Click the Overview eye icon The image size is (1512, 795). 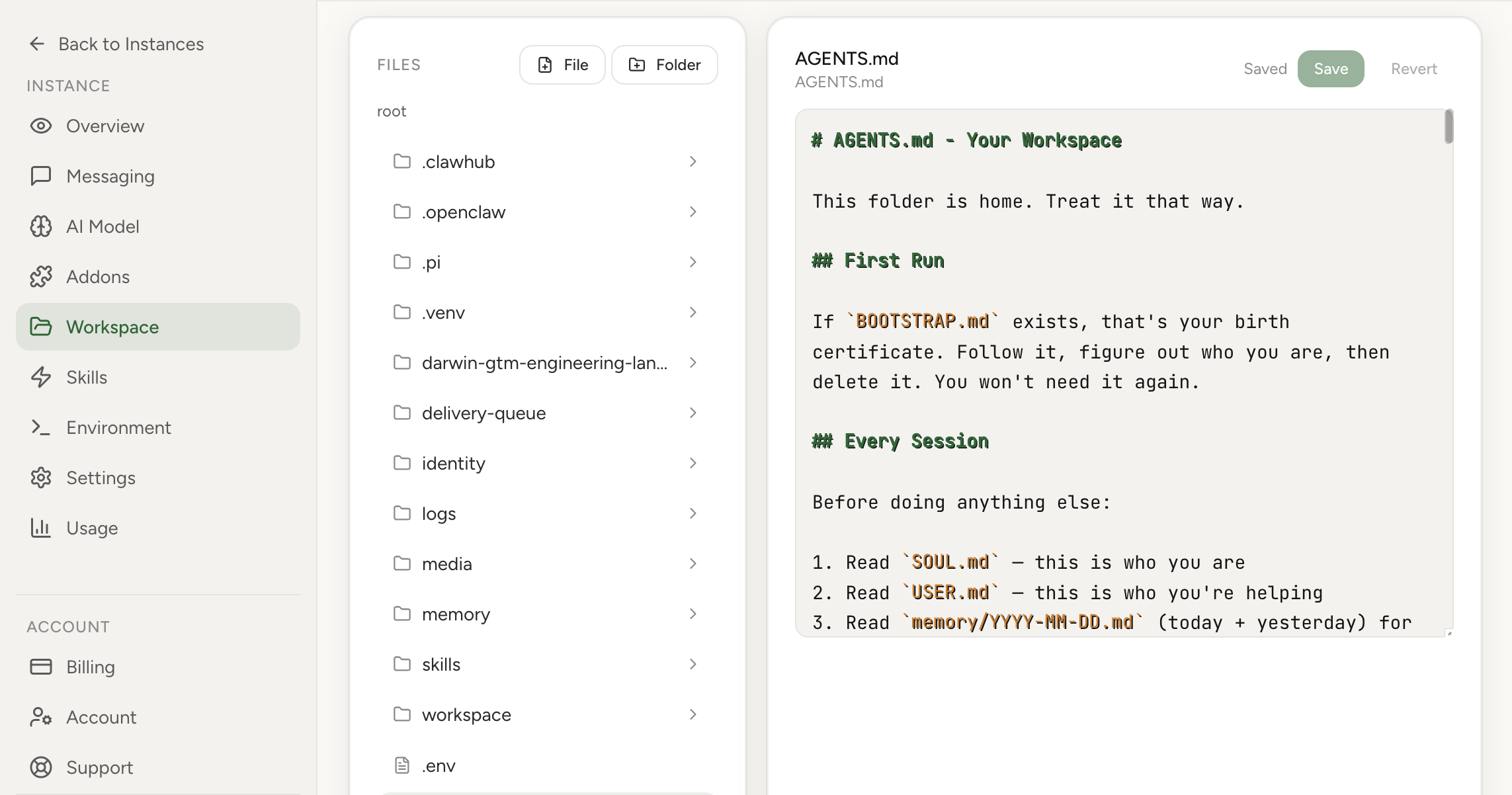point(40,126)
